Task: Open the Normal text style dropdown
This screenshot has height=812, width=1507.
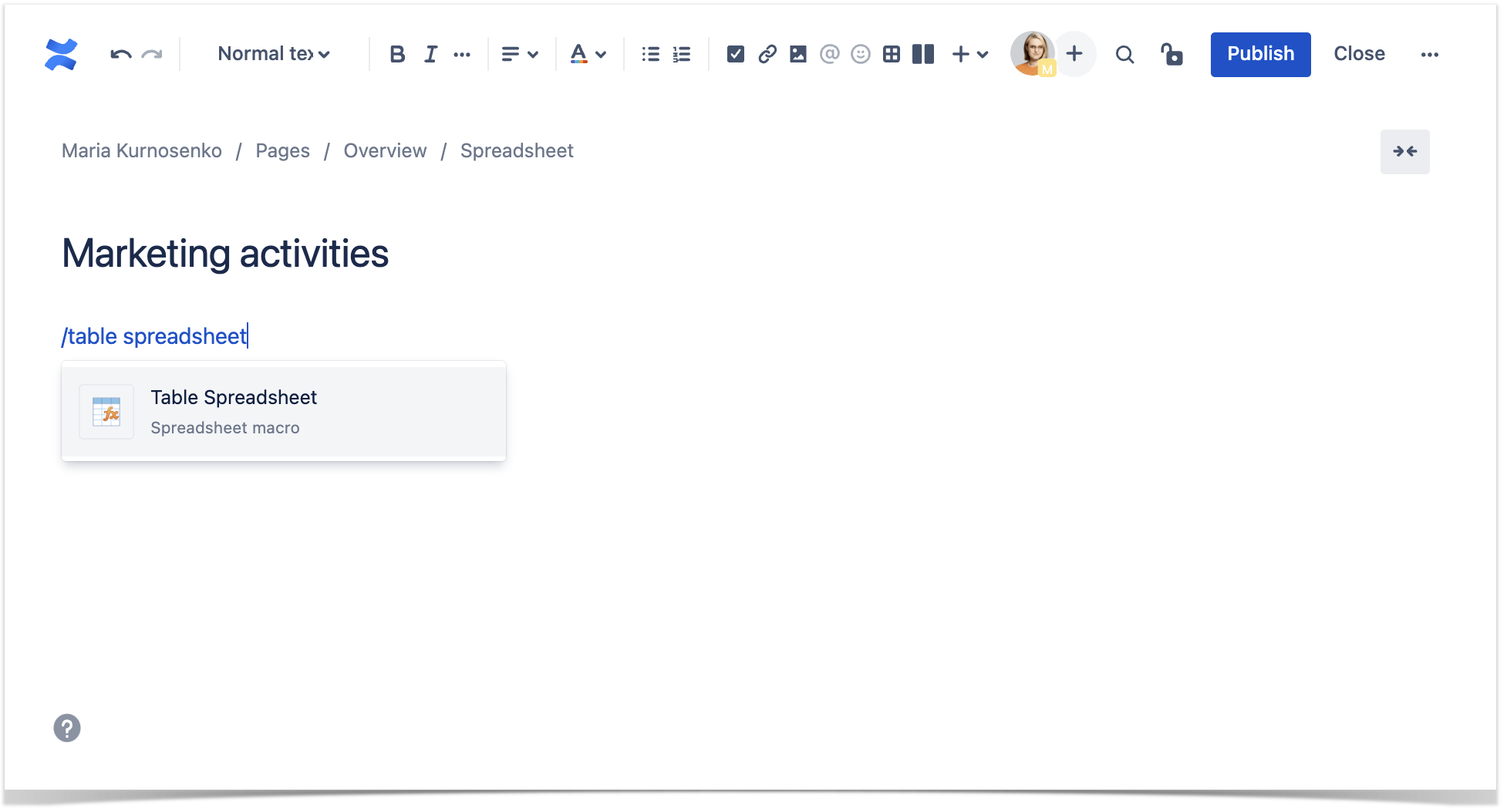Action: [x=274, y=54]
